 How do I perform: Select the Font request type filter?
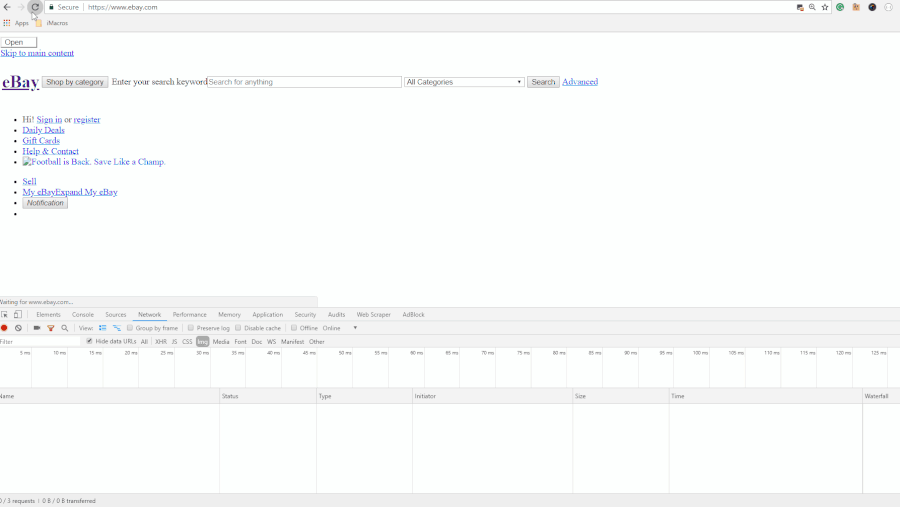(240, 342)
